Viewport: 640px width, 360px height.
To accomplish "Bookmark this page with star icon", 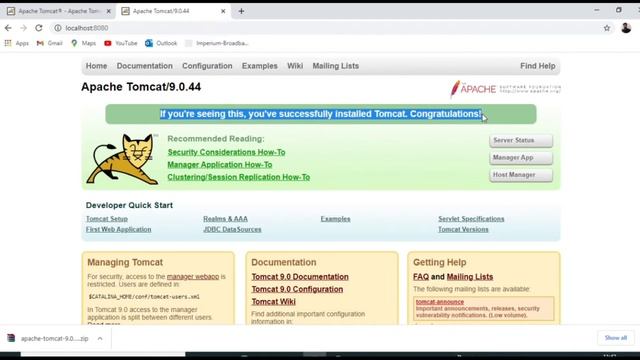I will click(607, 28).
